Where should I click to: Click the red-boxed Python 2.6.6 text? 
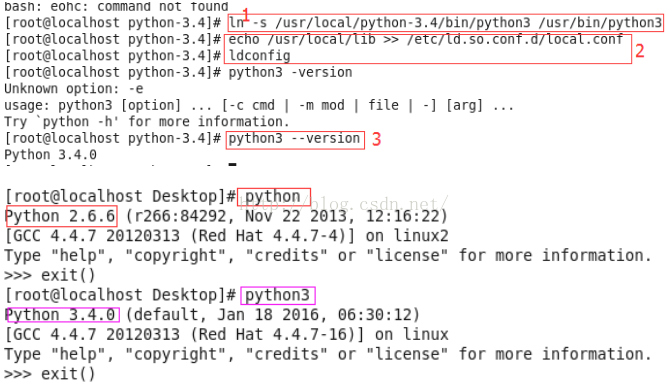click(61, 217)
